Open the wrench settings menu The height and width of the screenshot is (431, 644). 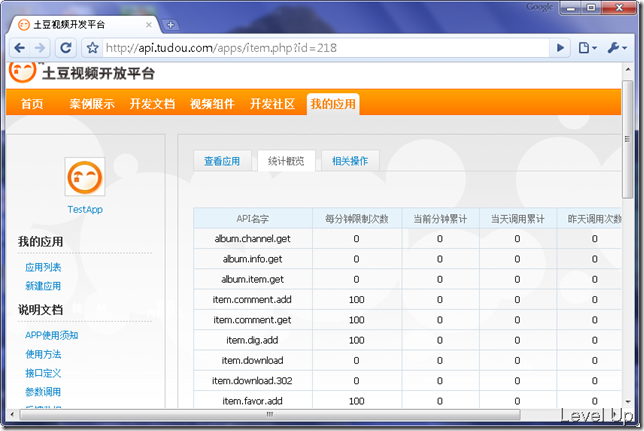click(x=617, y=48)
